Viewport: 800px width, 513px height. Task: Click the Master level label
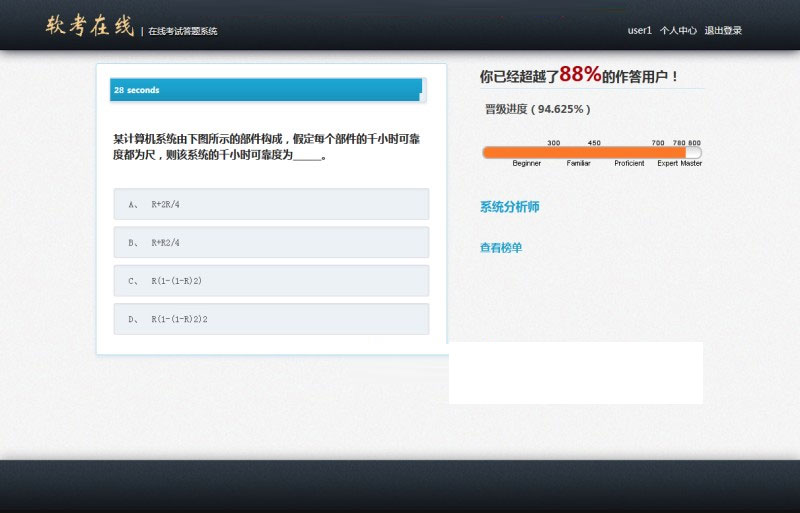pyautogui.click(x=692, y=163)
